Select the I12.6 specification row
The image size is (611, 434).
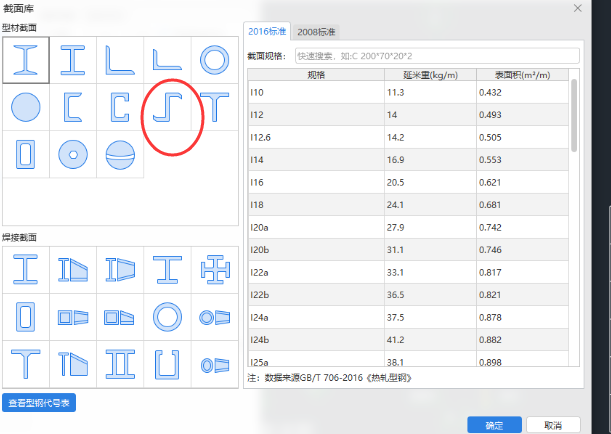408,137
